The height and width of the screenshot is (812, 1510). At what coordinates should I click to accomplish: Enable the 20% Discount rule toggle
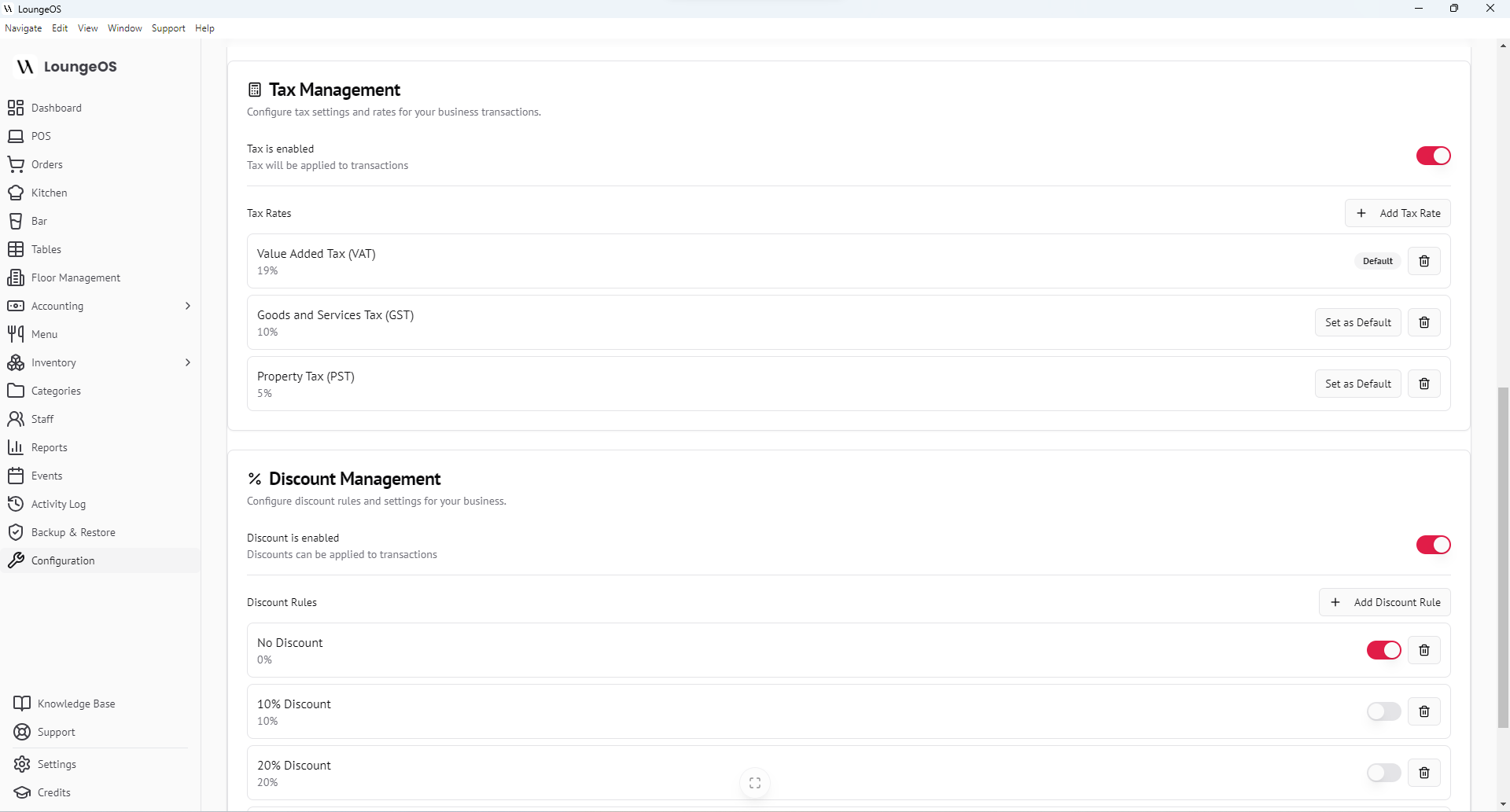(x=1383, y=773)
